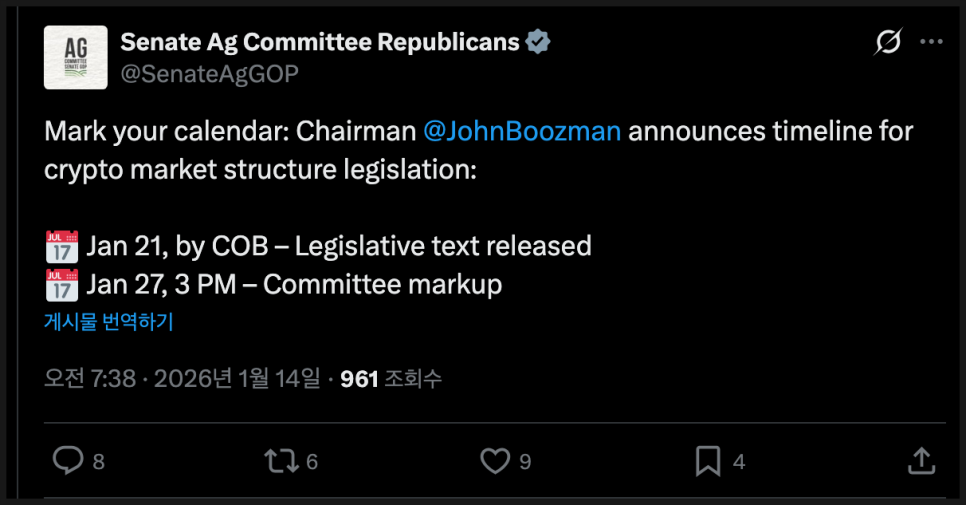This screenshot has width=966, height=505.
Task: Click the repost count 6
Action: (x=311, y=462)
